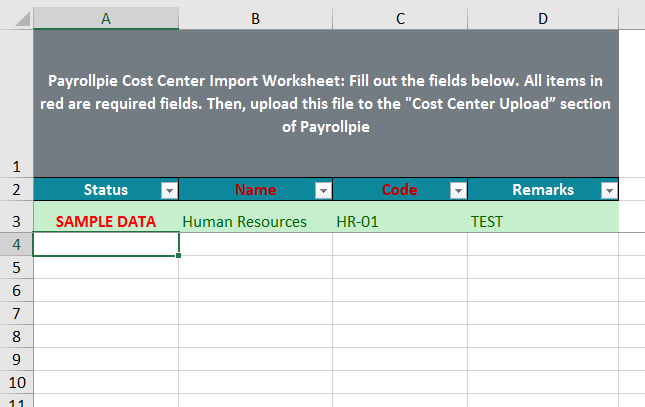
Task: Open the Code column filter dropdown
Action: click(458, 191)
